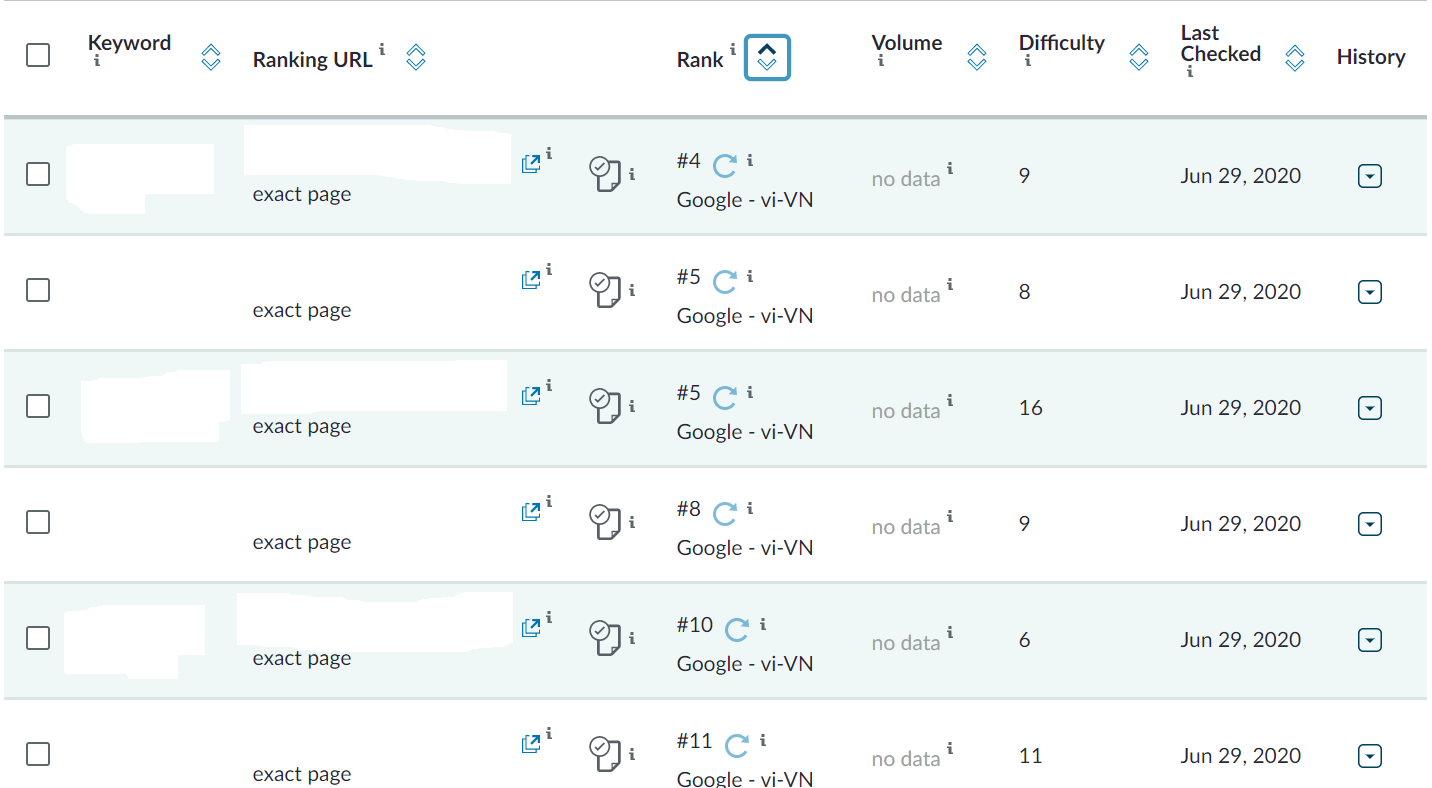Sort by Ranking URL column arrows
Image resolution: width=1432 pixels, height=788 pixels.
(x=416, y=58)
